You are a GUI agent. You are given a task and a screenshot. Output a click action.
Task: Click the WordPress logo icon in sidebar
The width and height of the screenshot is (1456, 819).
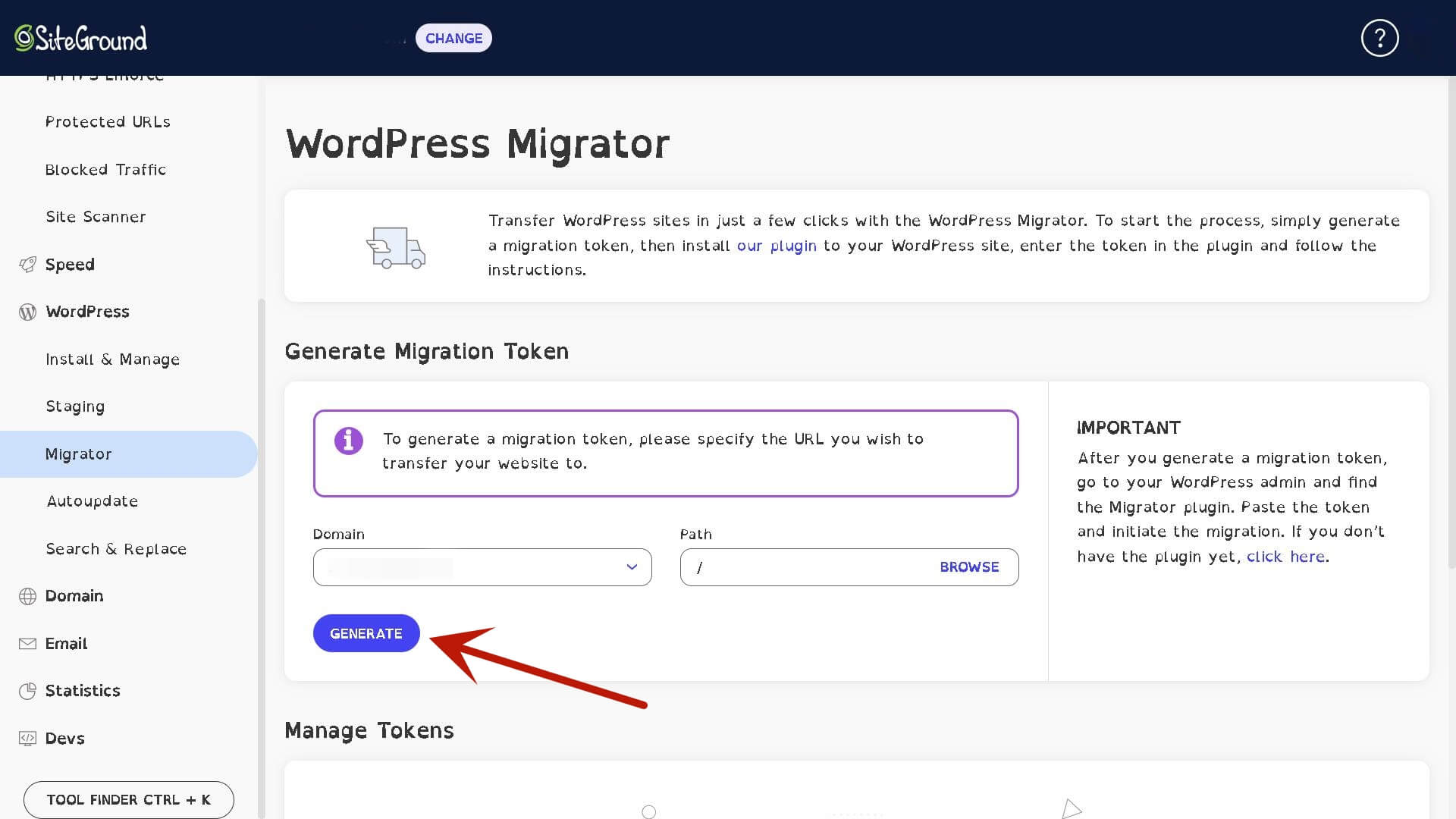pyautogui.click(x=27, y=312)
